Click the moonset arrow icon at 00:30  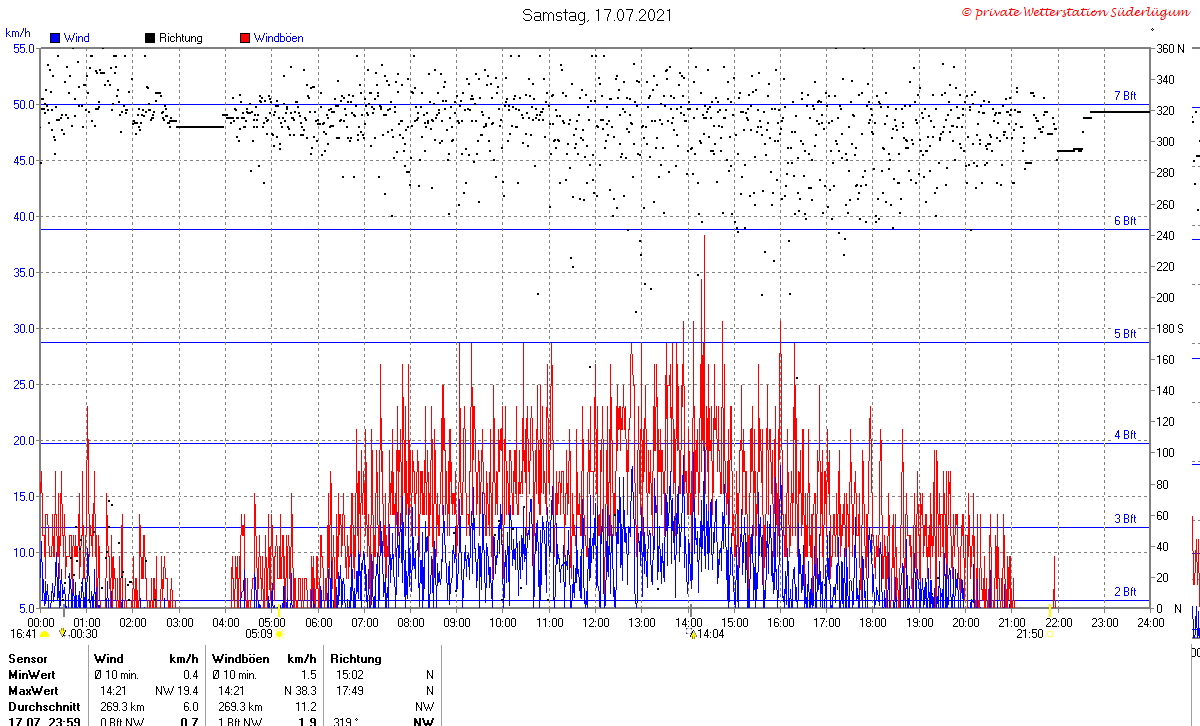62,633
